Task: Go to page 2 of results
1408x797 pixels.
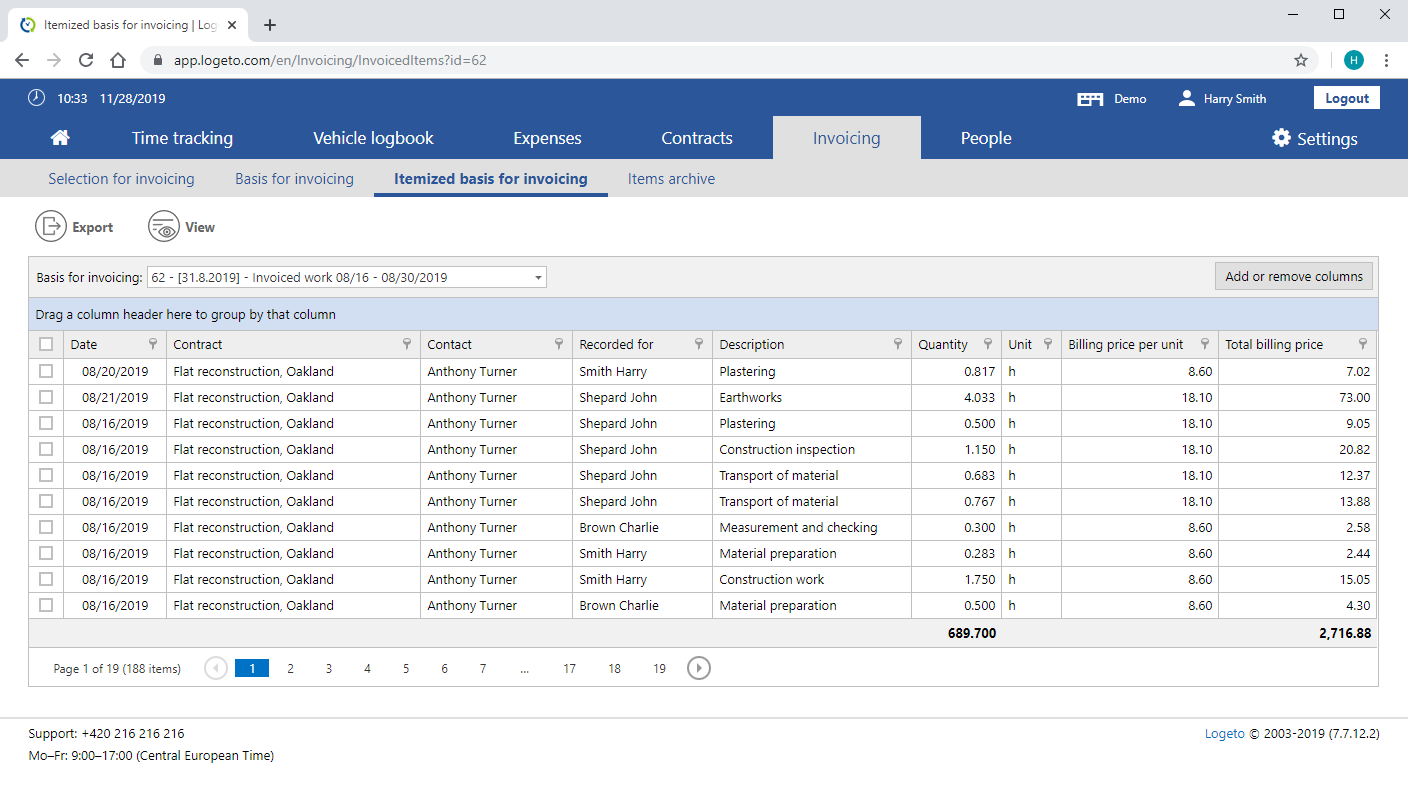Action: point(290,668)
